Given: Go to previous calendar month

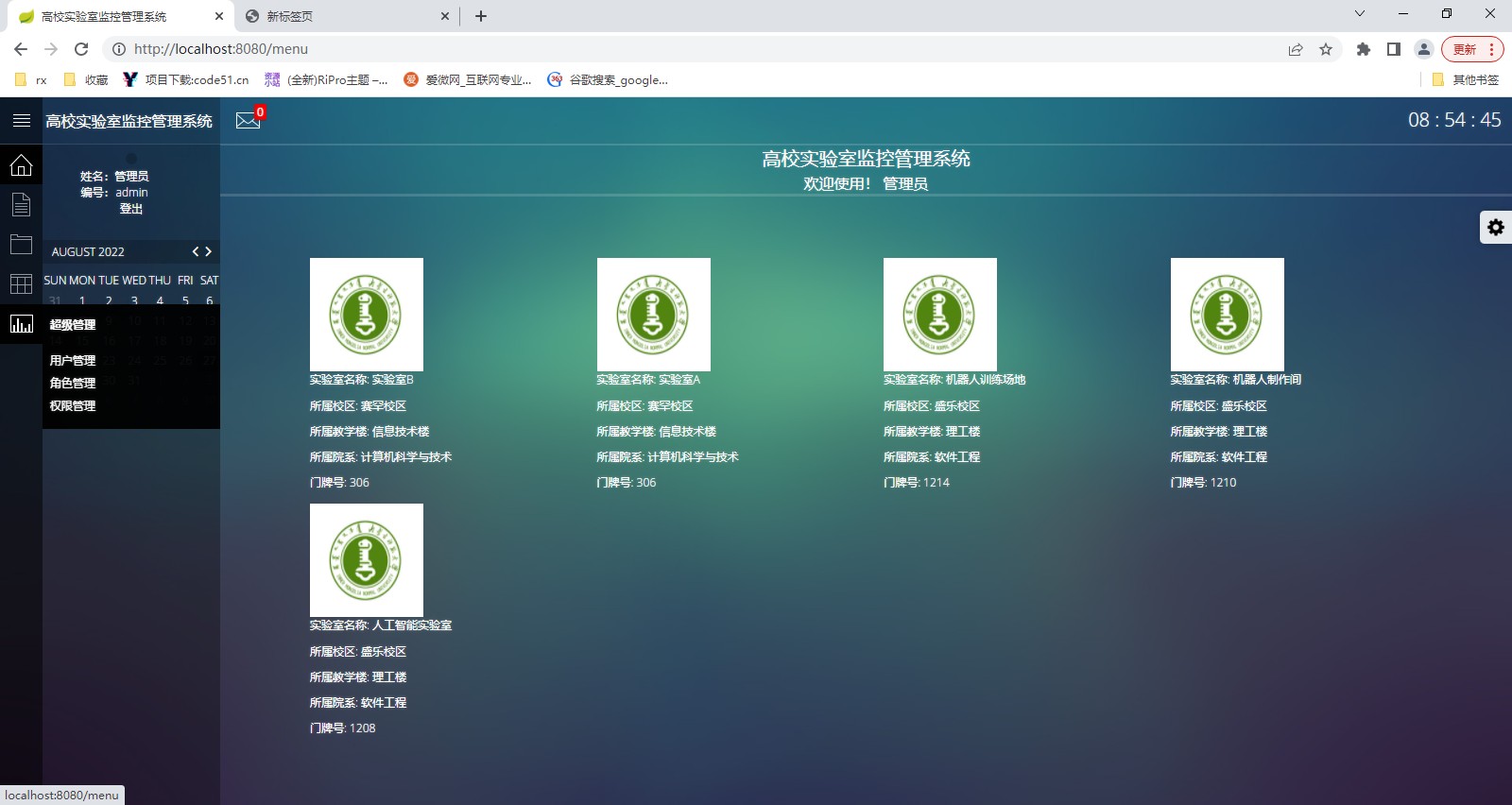Looking at the screenshot, I should pyautogui.click(x=196, y=251).
